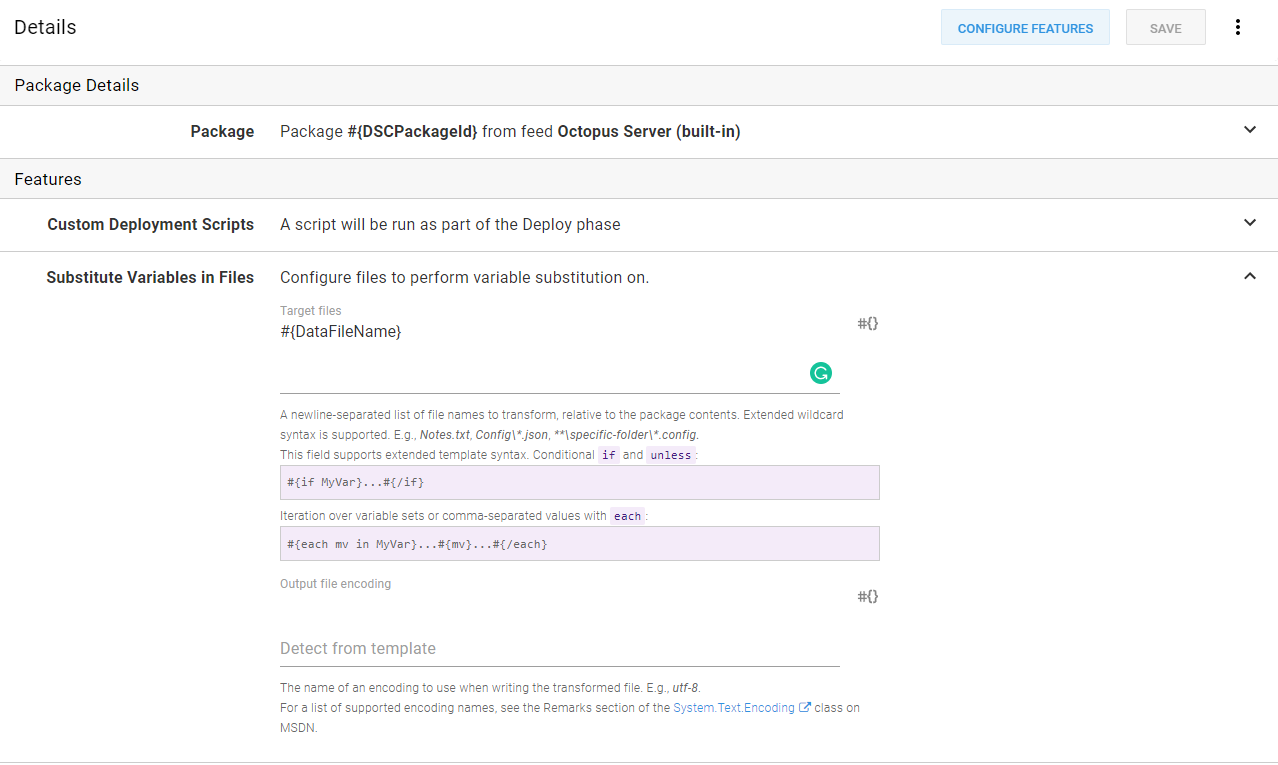Screen dimensions: 1278x765
Task: Click the Configure Features button
Action: click(1025, 28)
